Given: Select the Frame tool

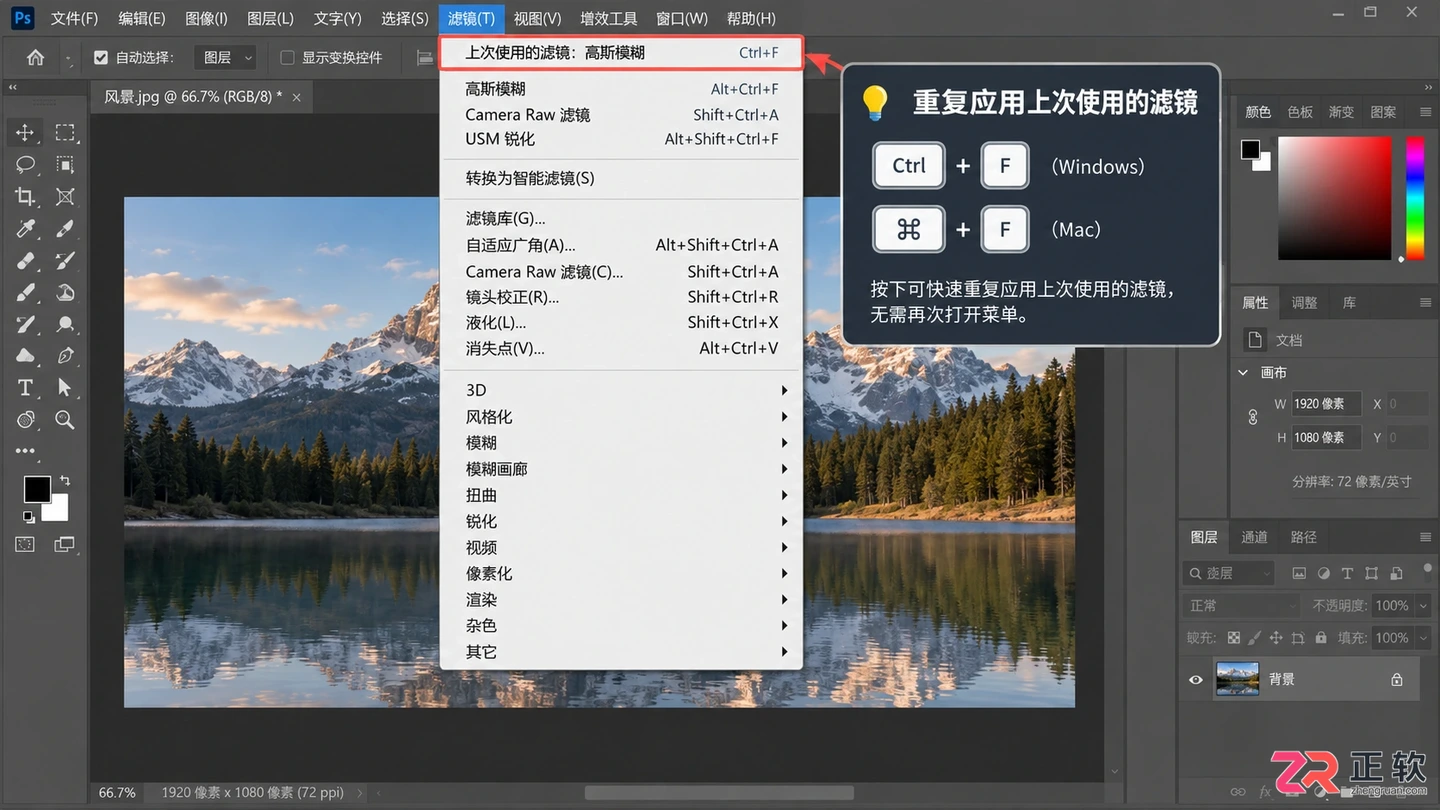Looking at the screenshot, I should [x=65, y=196].
